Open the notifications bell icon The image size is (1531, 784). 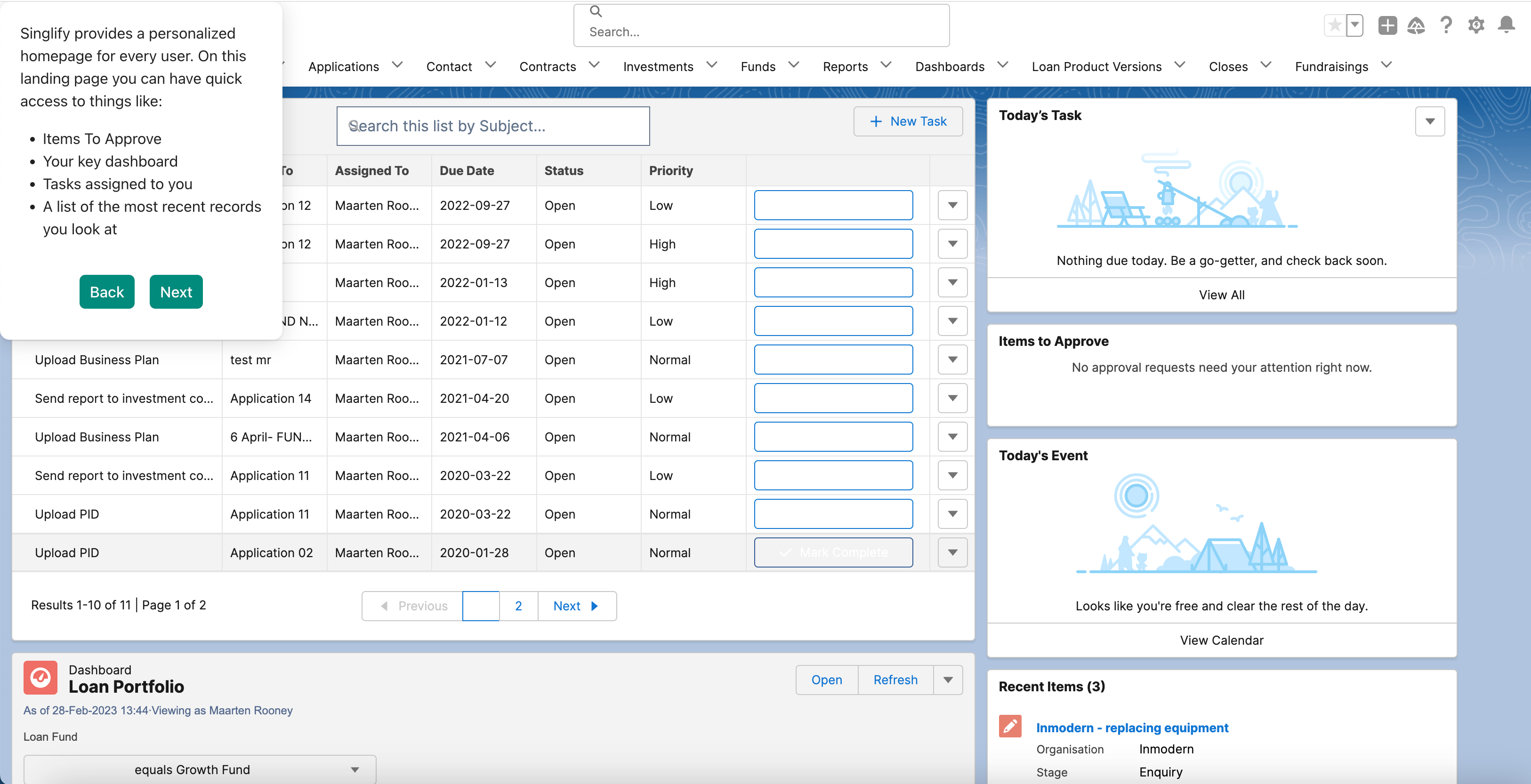click(1506, 25)
